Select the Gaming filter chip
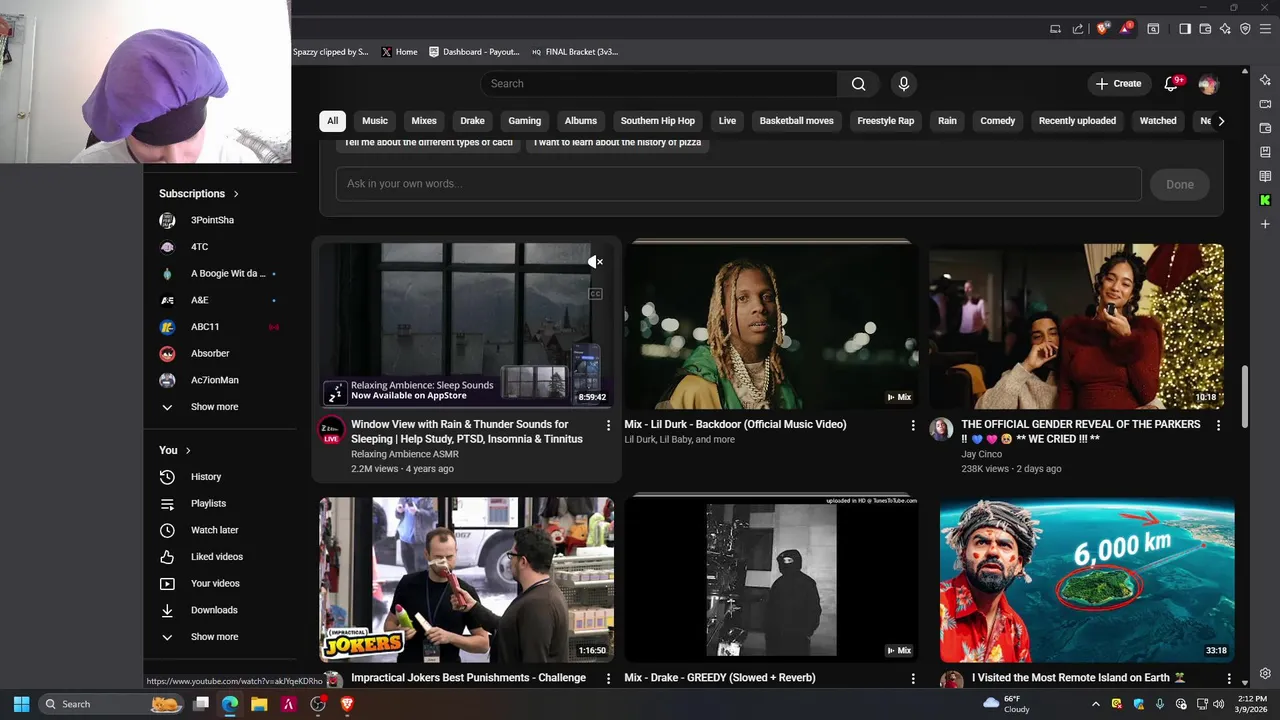The image size is (1280, 720). [524, 121]
